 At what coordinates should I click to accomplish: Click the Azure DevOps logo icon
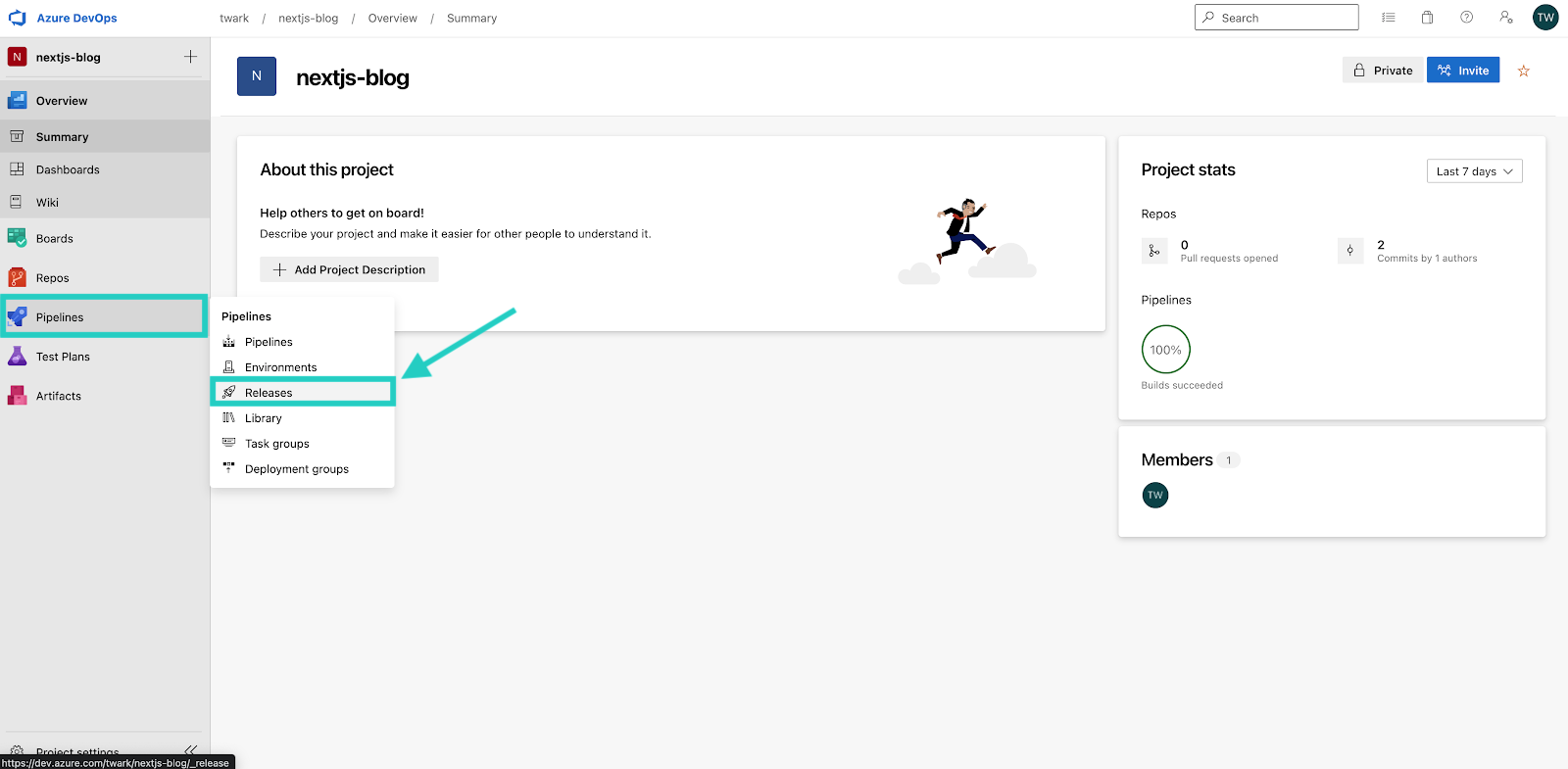coord(18,18)
